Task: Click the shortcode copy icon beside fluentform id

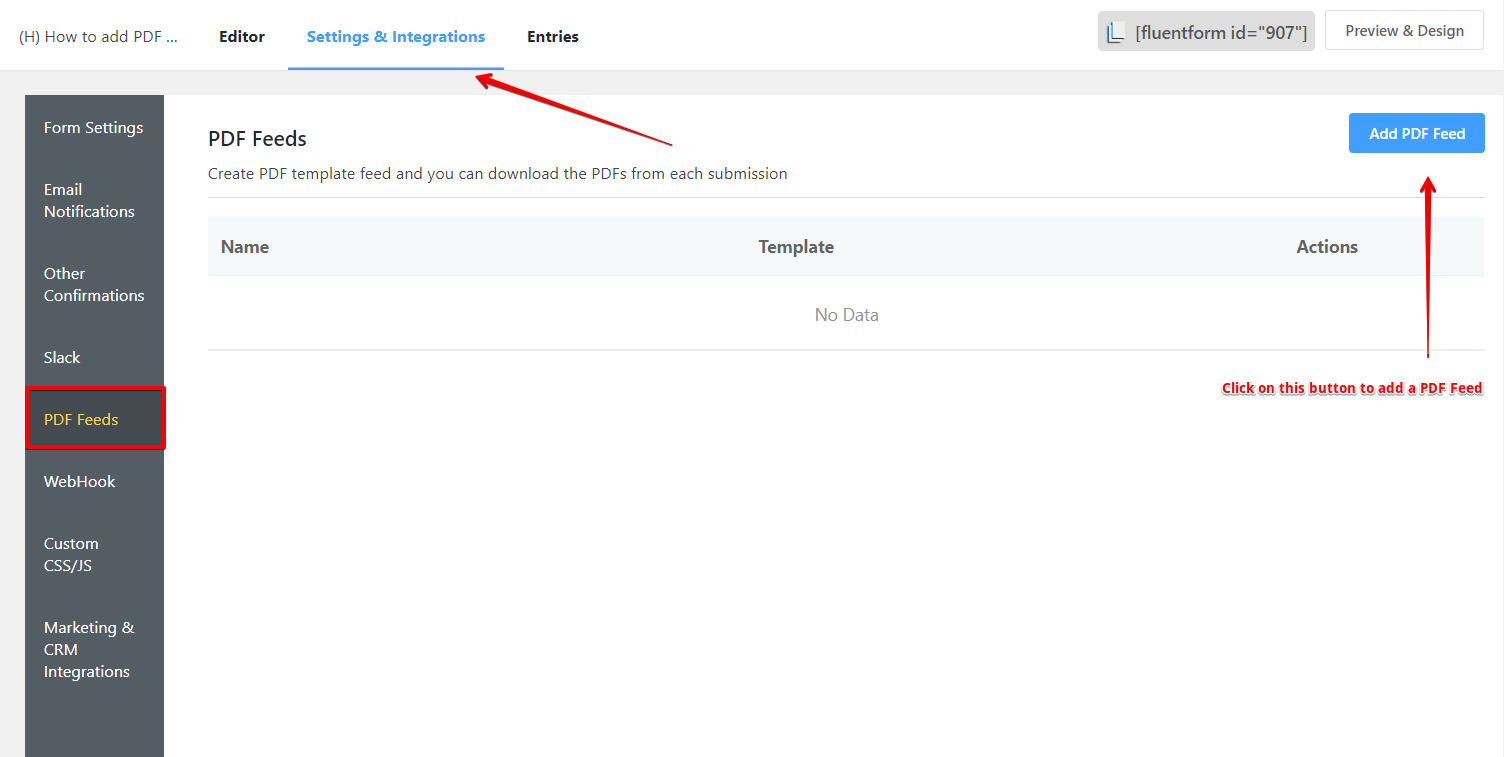Action: (1116, 31)
